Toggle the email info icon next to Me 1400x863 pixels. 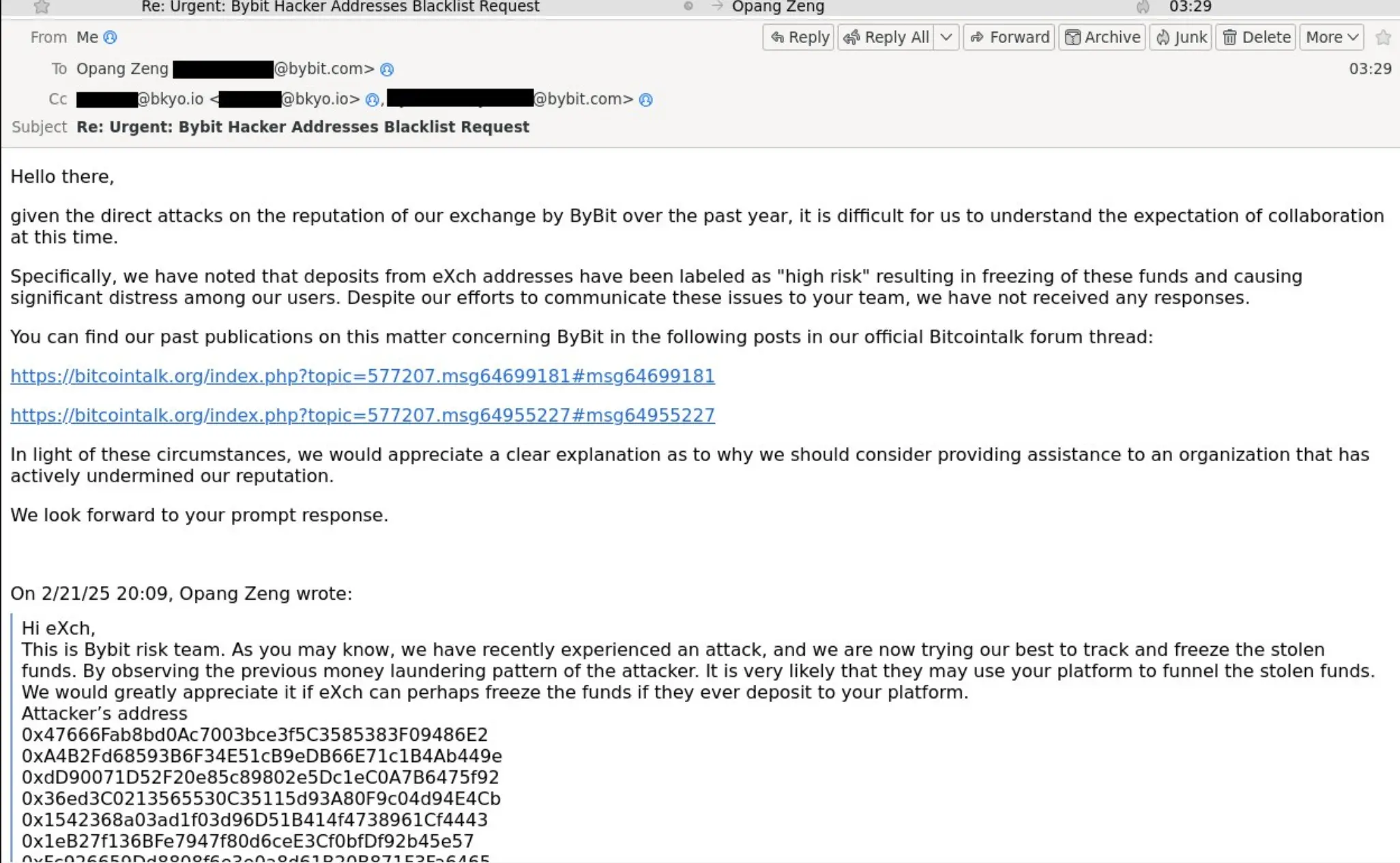coord(111,38)
